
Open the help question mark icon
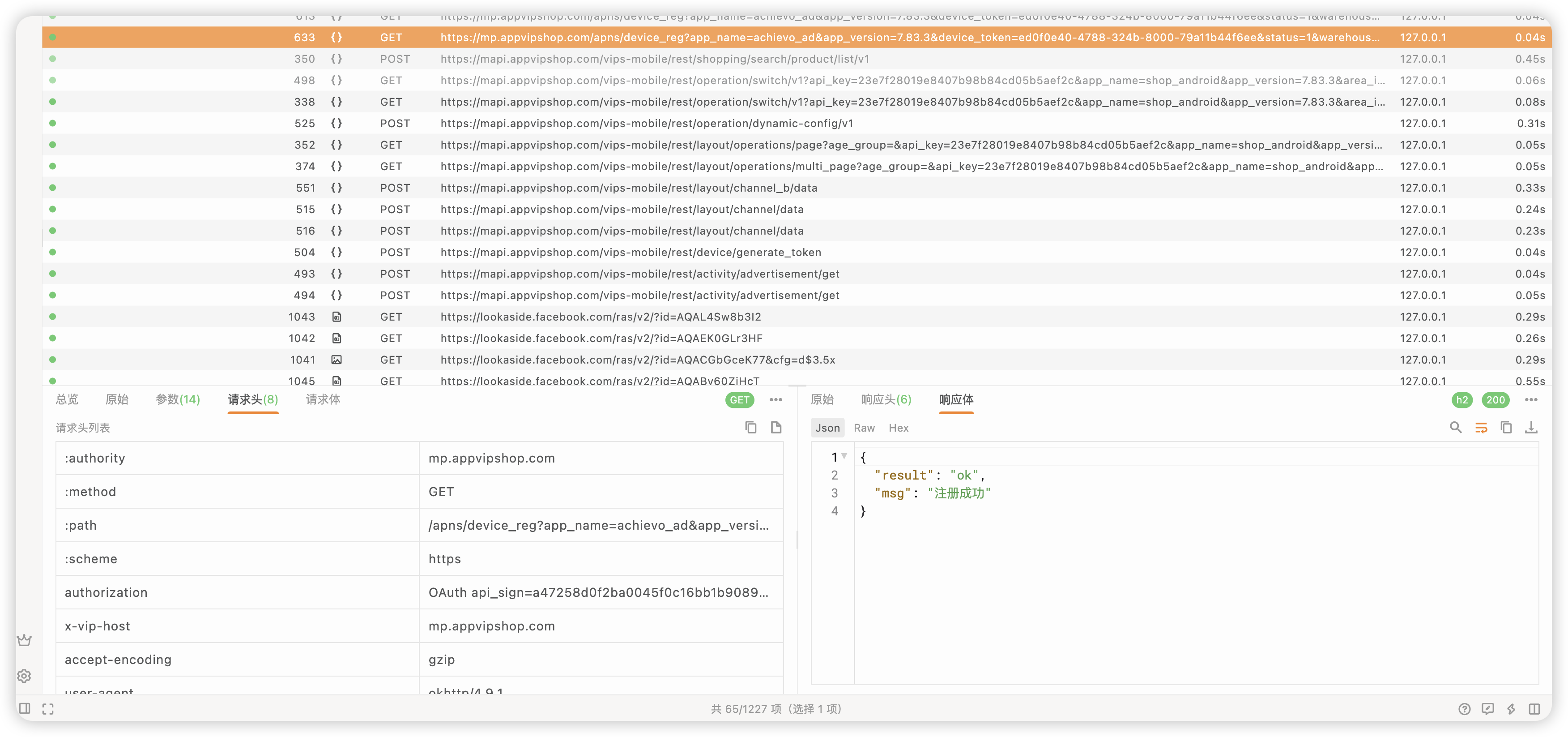pyautogui.click(x=1465, y=708)
